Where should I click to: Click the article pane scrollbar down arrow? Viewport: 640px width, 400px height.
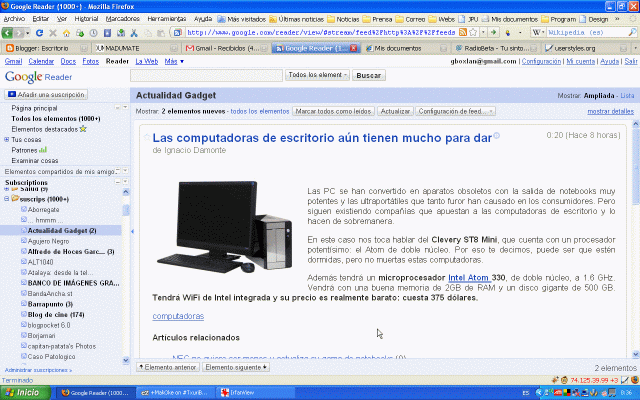tap(636, 354)
